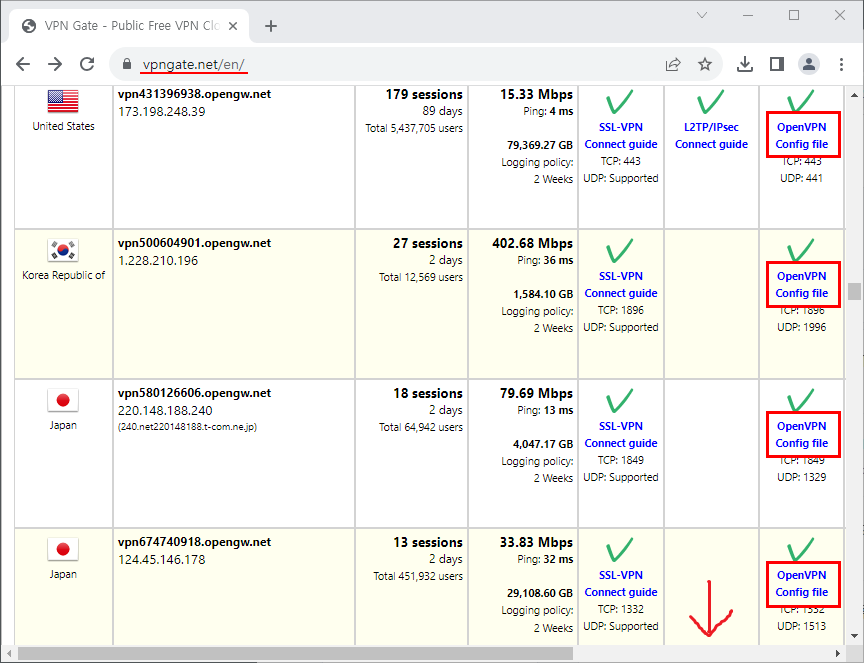This screenshot has width=864, height=663.
Task: Click the 15.33 Mbps speed value
Action: pos(536,94)
